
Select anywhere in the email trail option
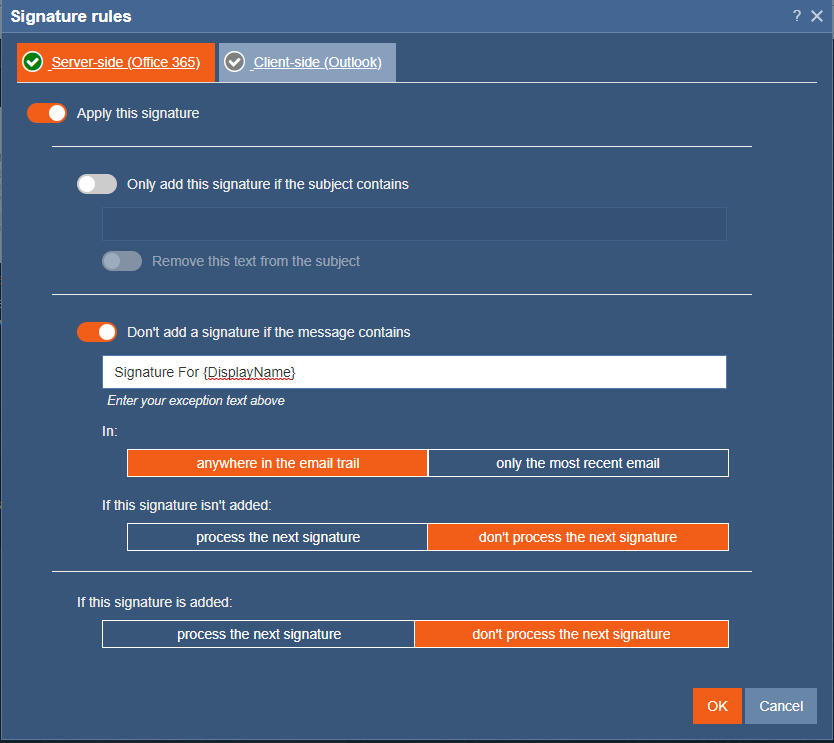277,462
